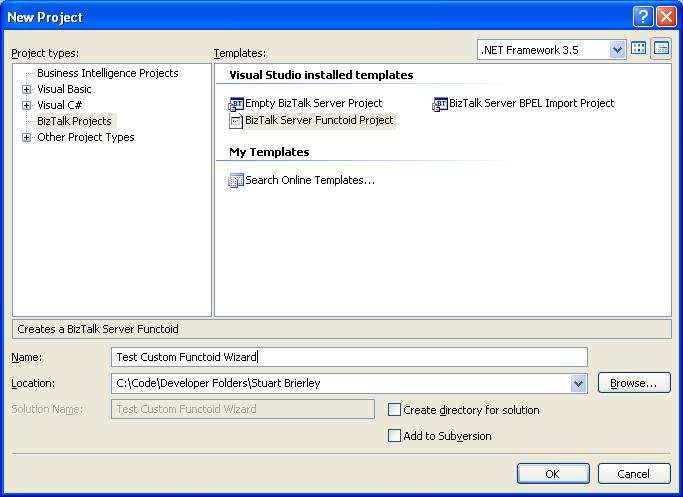Click the Location: label
The height and width of the screenshot is (497, 683).
(33, 383)
